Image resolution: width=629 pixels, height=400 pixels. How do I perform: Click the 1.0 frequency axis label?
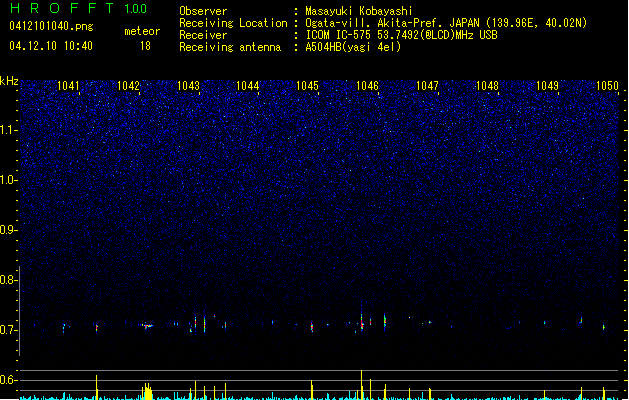(x=8, y=180)
